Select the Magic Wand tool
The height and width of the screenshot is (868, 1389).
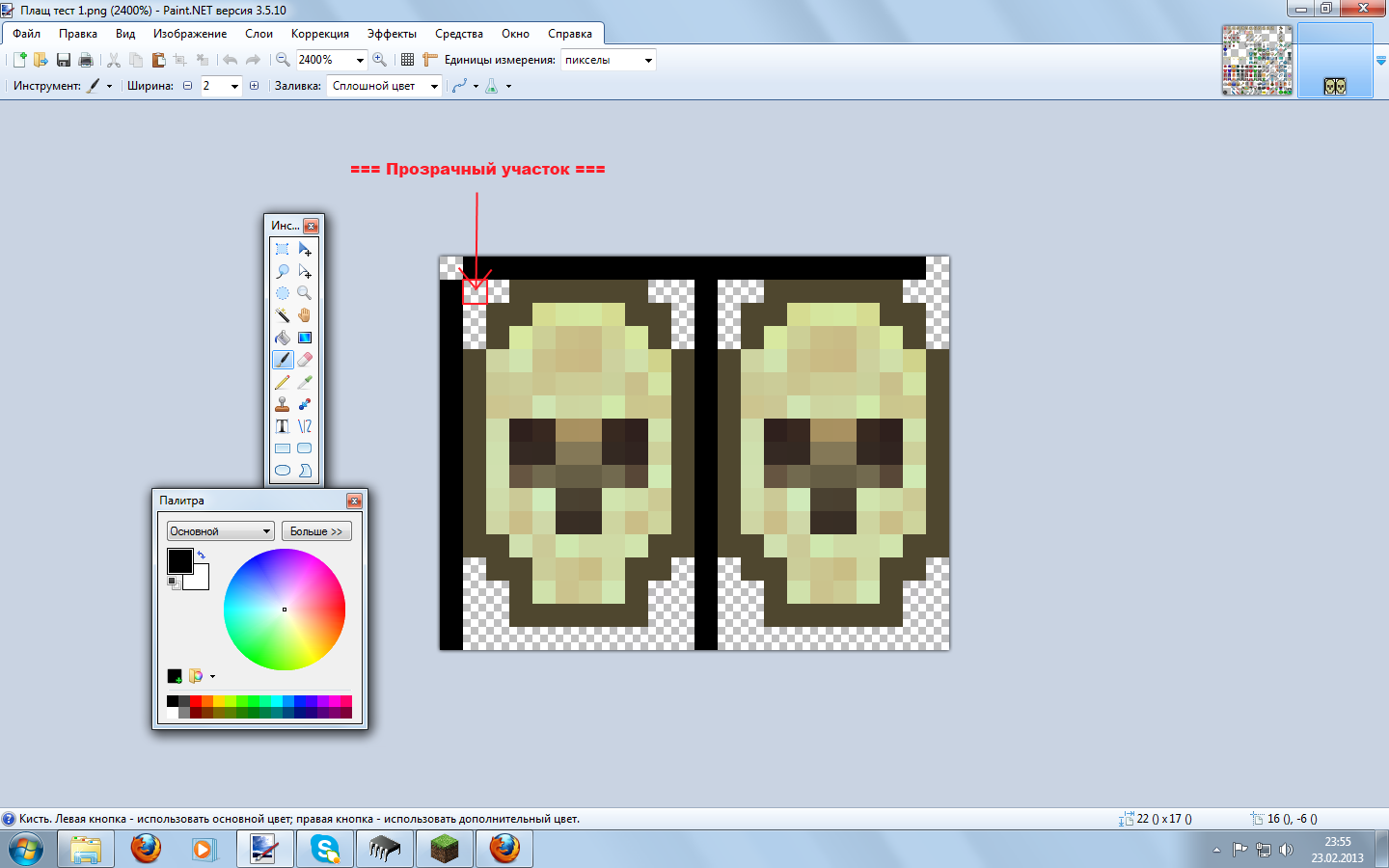coord(283,315)
